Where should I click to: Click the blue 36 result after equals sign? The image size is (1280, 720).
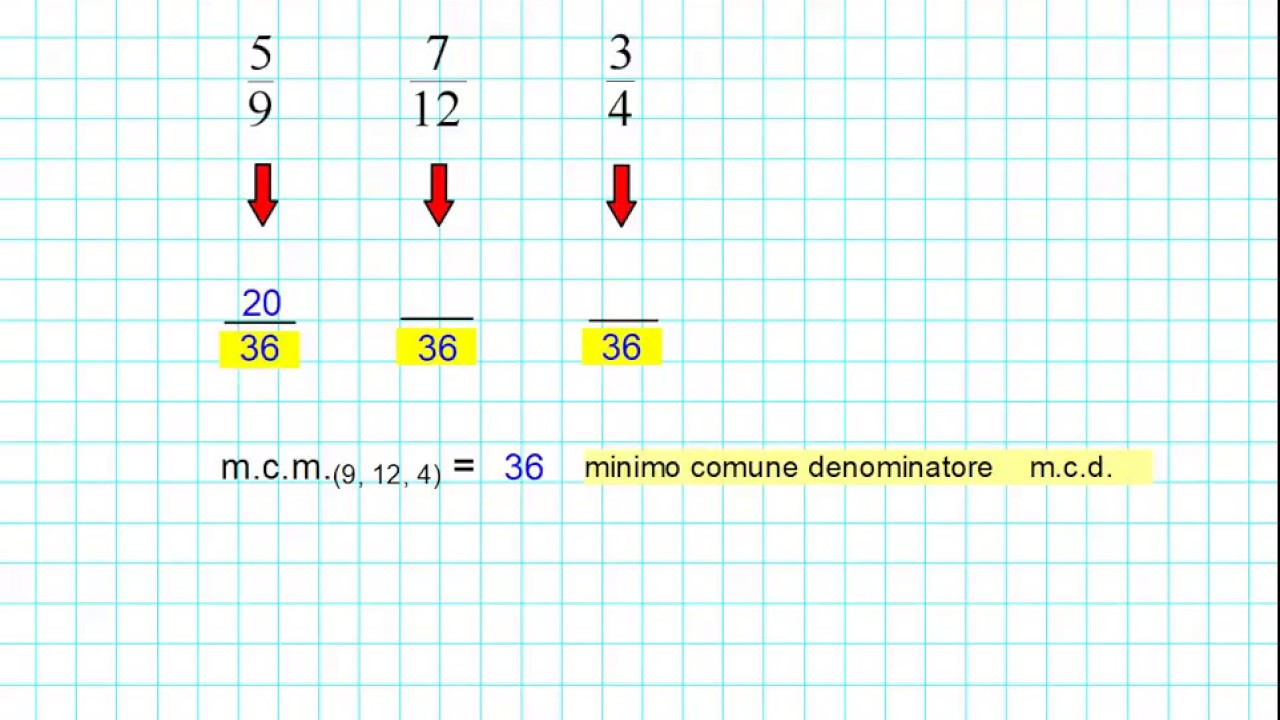524,467
